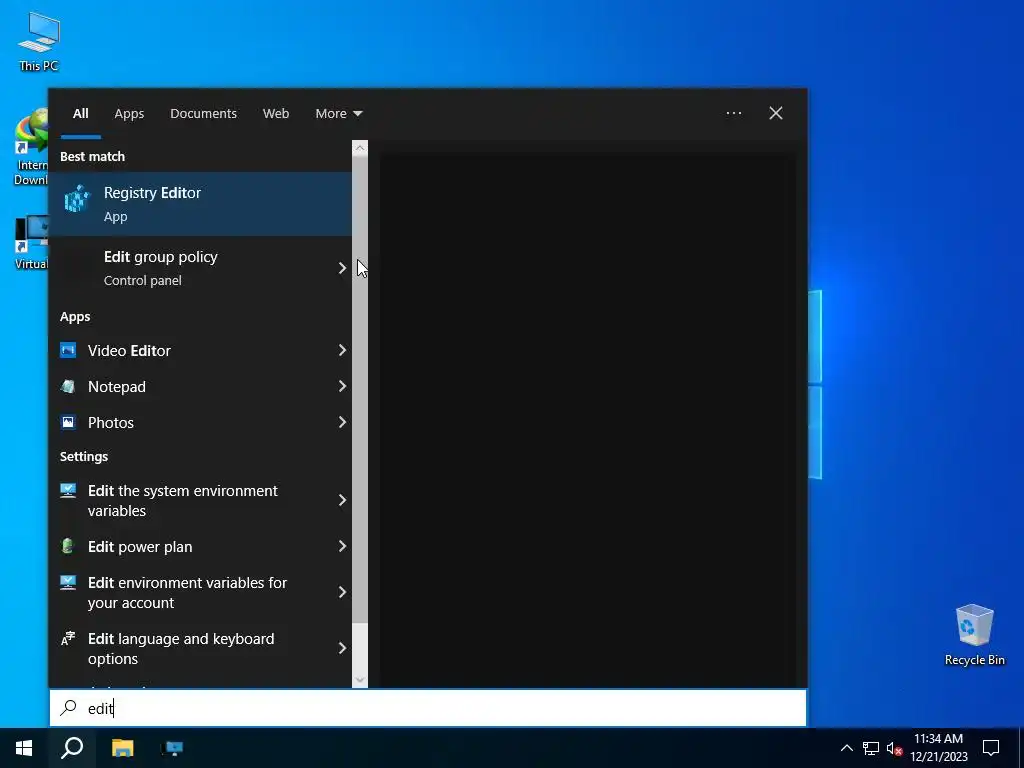Select the Recycle Bin desktop icon
This screenshot has height=768, width=1024.
coord(974,634)
